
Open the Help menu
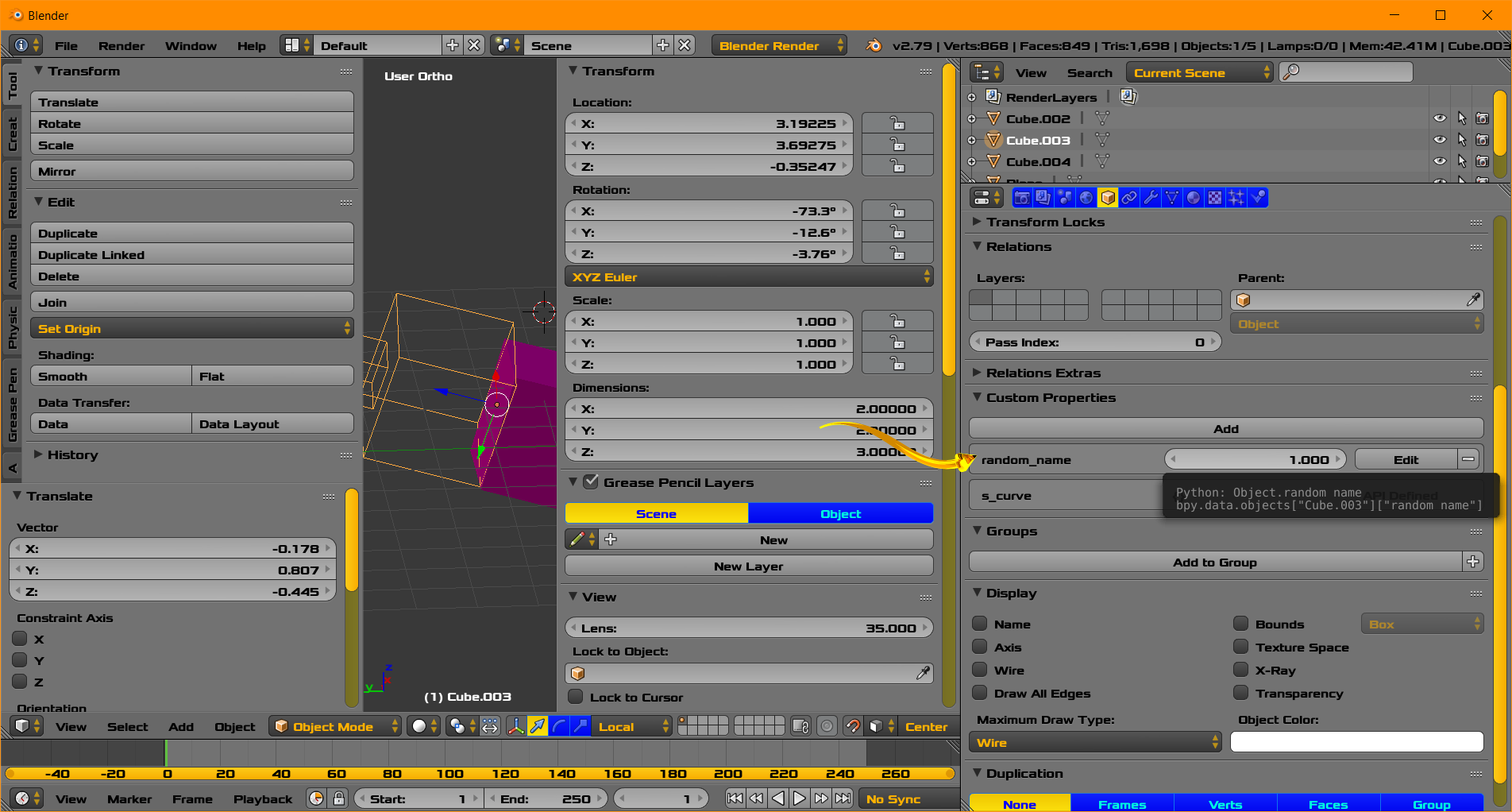click(252, 46)
